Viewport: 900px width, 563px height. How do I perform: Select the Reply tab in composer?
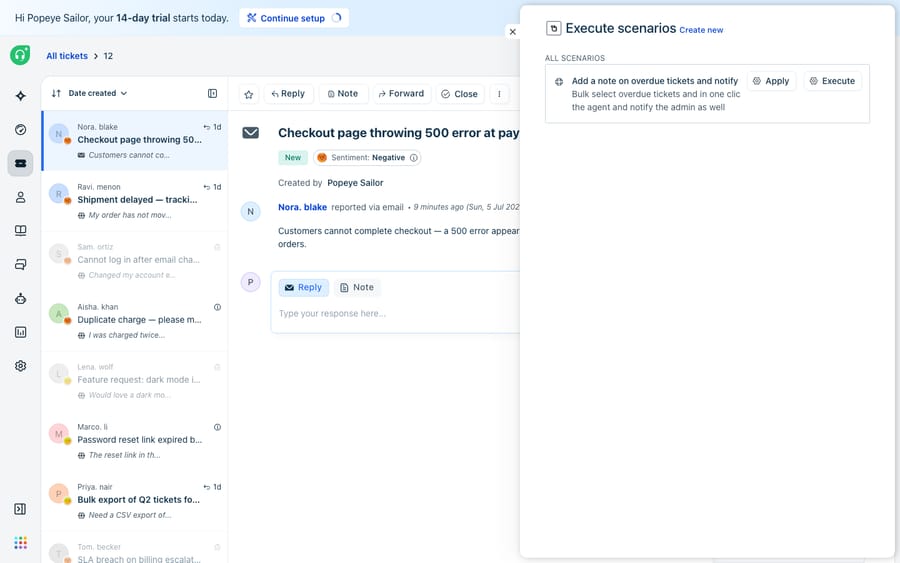(x=304, y=288)
